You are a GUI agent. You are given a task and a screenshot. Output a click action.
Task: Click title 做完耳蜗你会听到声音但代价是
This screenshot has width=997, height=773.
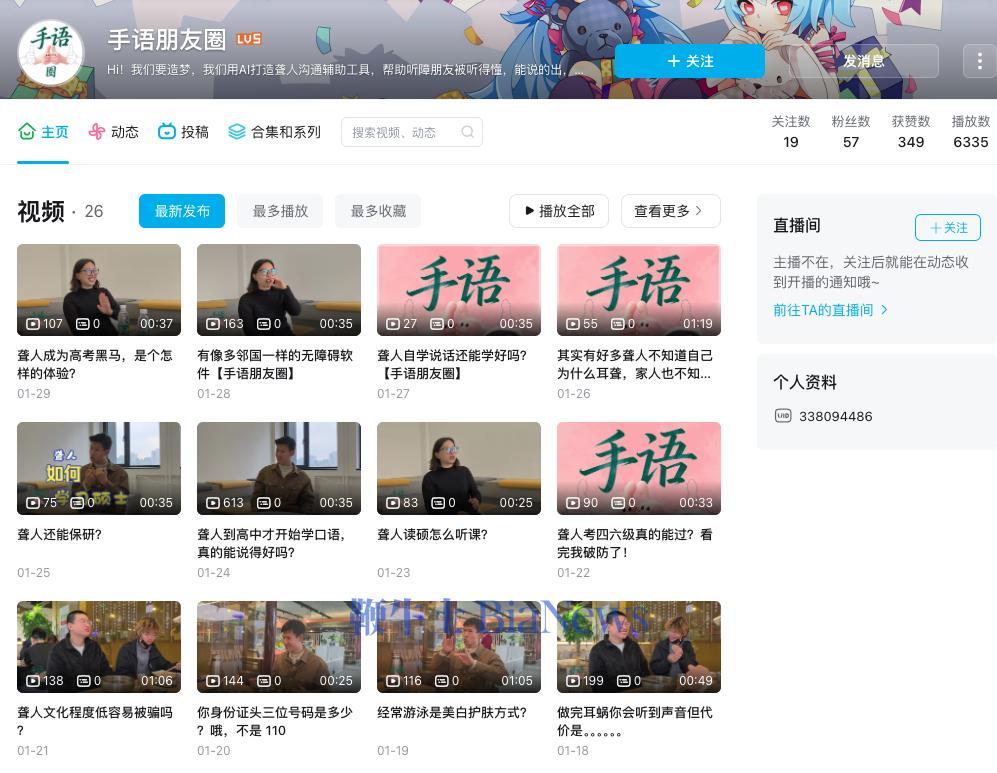pyautogui.click(x=635, y=722)
